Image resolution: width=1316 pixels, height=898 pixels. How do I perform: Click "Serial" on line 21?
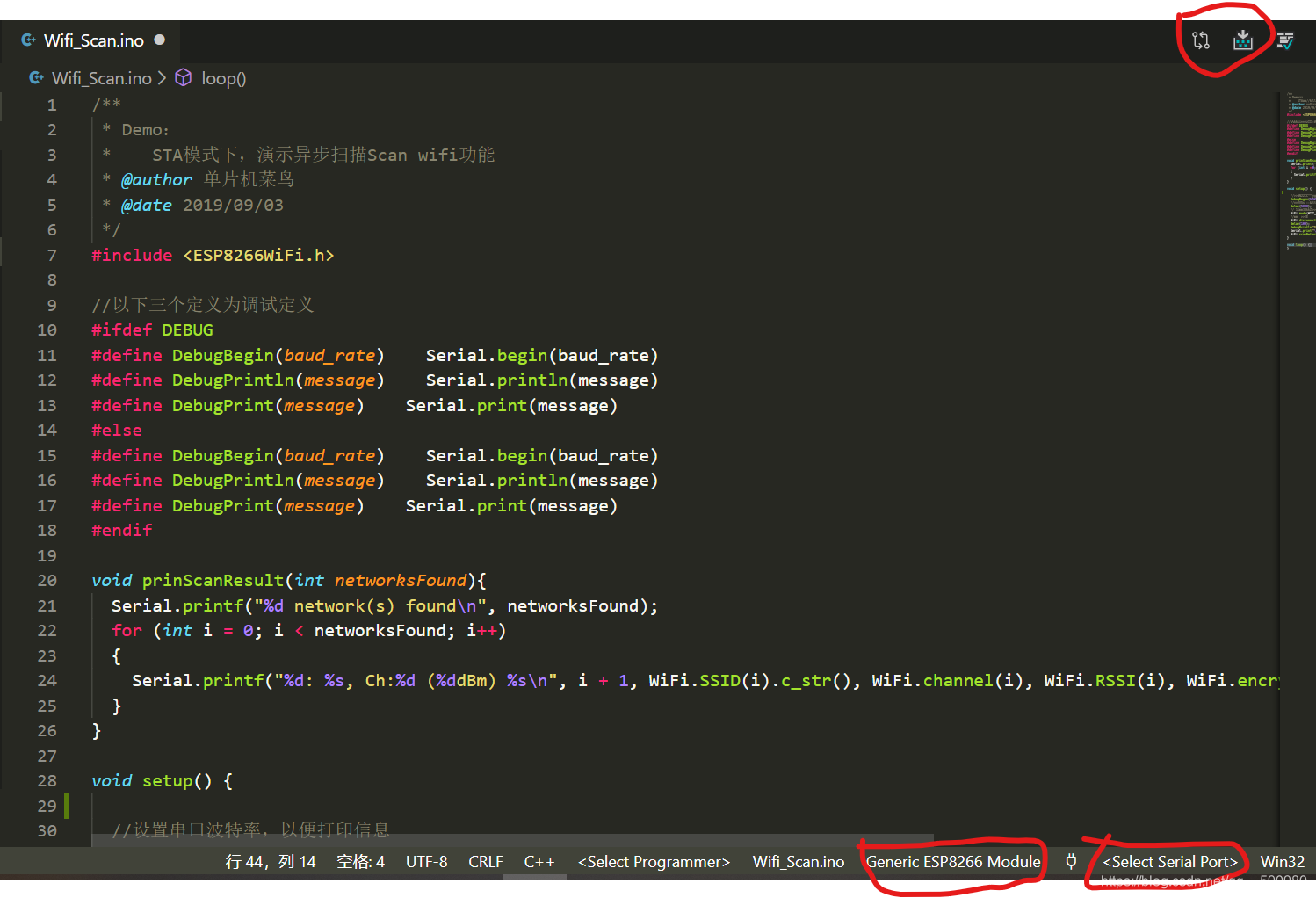point(141,605)
